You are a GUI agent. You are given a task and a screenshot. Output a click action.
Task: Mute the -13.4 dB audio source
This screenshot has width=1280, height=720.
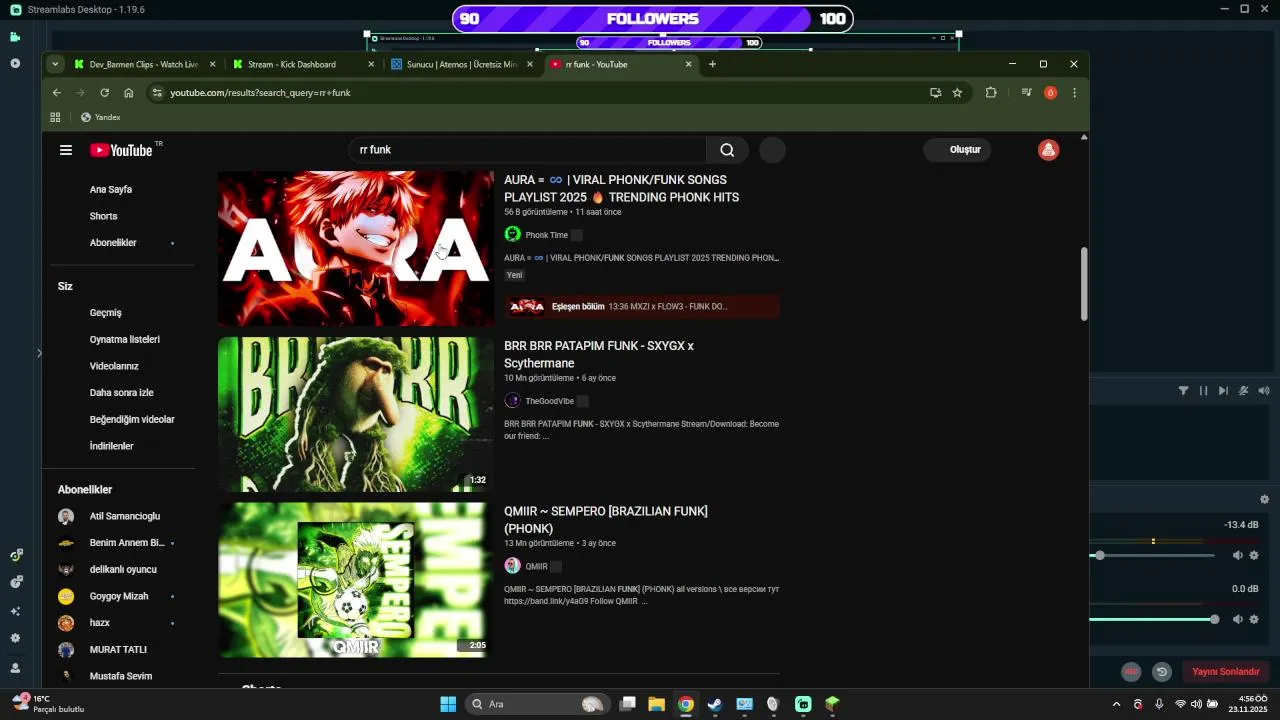(x=1237, y=555)
